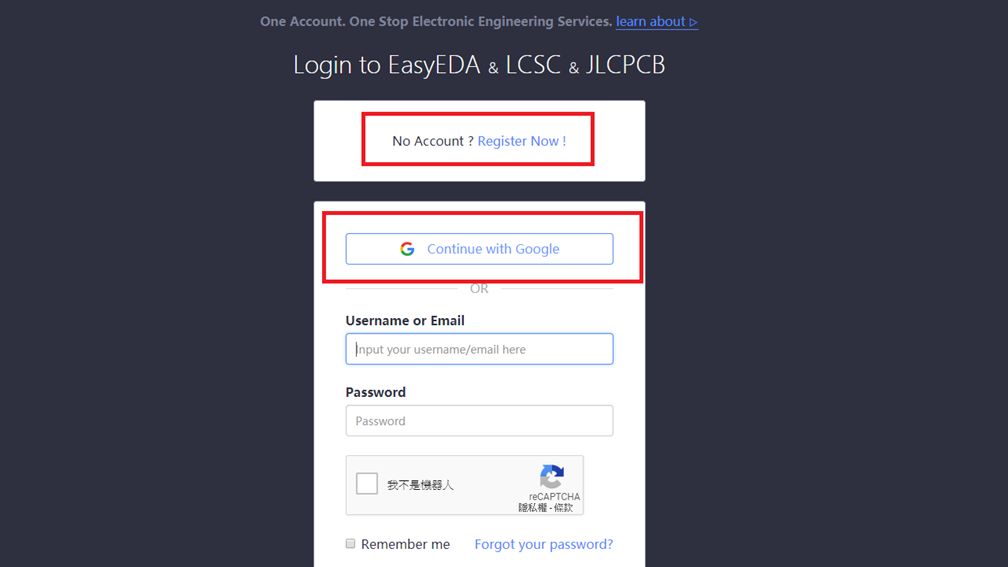The width and height of the screenshot is (1008, 567).
Task: Click the Login to EasyEDA heading
Action: coord(479,64)
